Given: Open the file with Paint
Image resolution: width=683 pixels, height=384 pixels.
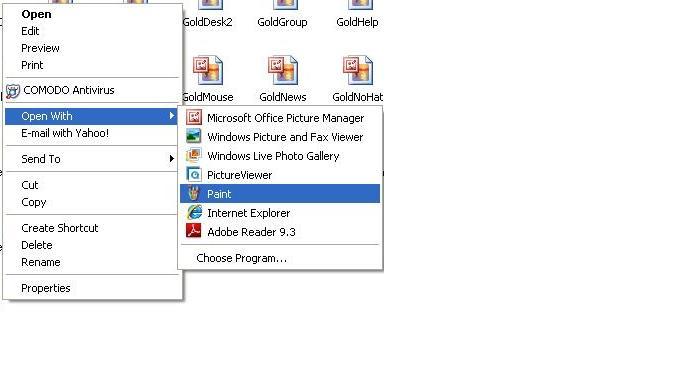Looking at the screenshot, I should pyautogui.click(x=280, y=193).
